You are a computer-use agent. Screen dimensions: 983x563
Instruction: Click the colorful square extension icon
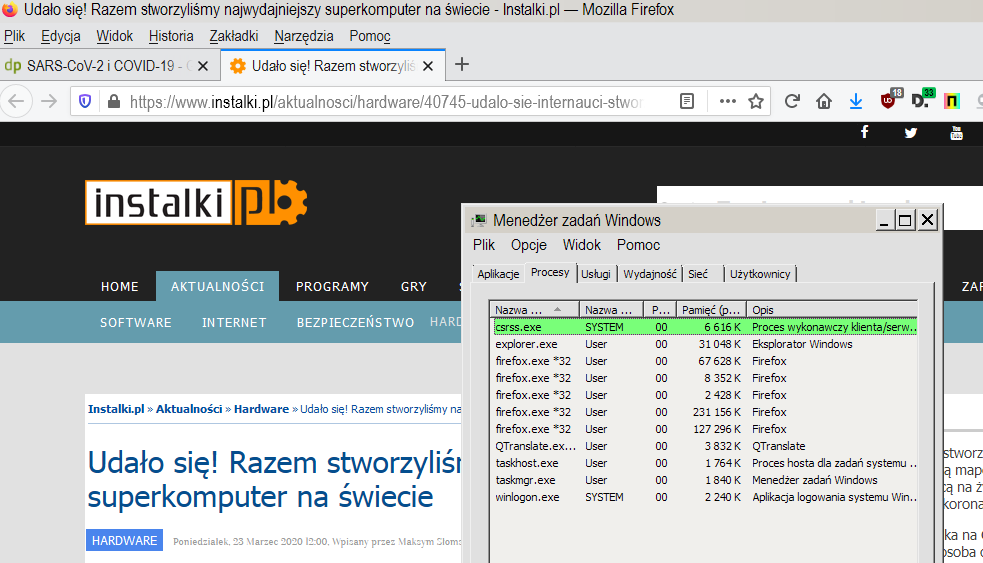[x=952, y=101]
